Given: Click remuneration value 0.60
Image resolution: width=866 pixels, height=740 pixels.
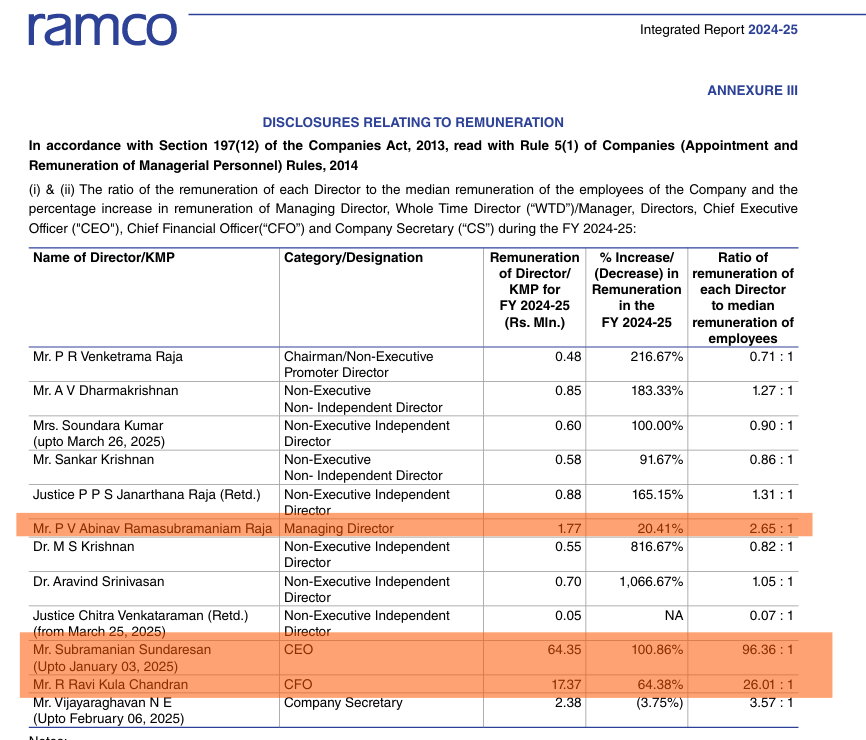Looking at the screenshot, I should (568, 426).
